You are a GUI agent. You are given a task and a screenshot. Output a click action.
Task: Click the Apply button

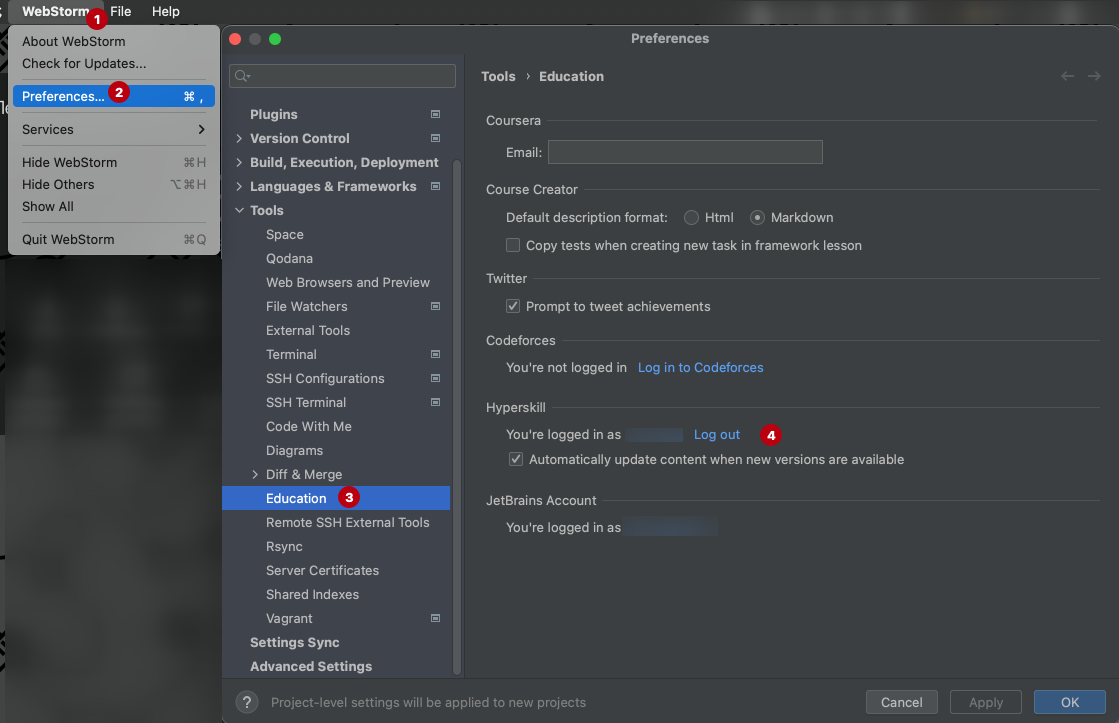point(986,702)
